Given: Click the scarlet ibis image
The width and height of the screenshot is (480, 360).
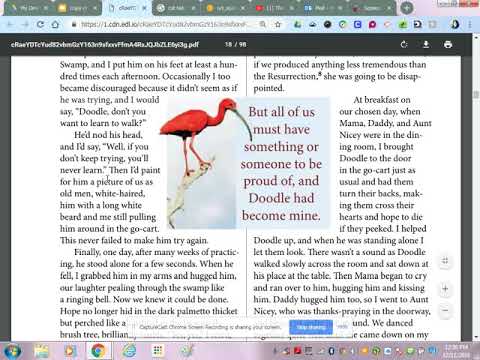Looking at the screenshot, I should pos(203,163).
